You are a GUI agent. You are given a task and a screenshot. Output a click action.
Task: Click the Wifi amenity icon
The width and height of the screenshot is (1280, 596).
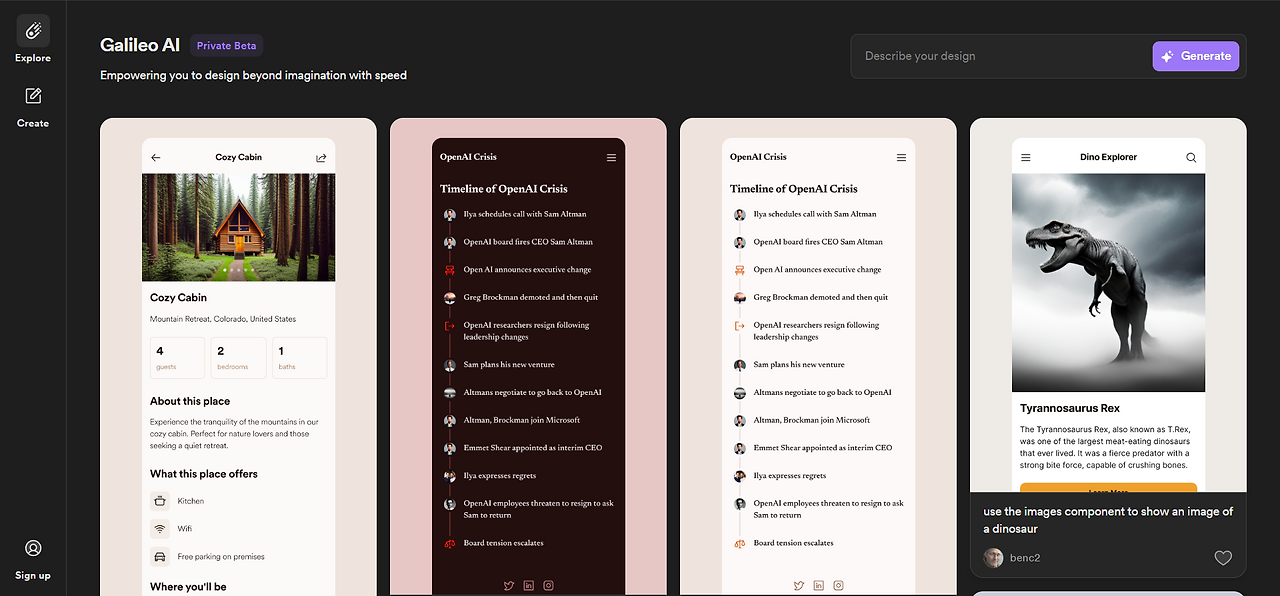pos(159,529)
